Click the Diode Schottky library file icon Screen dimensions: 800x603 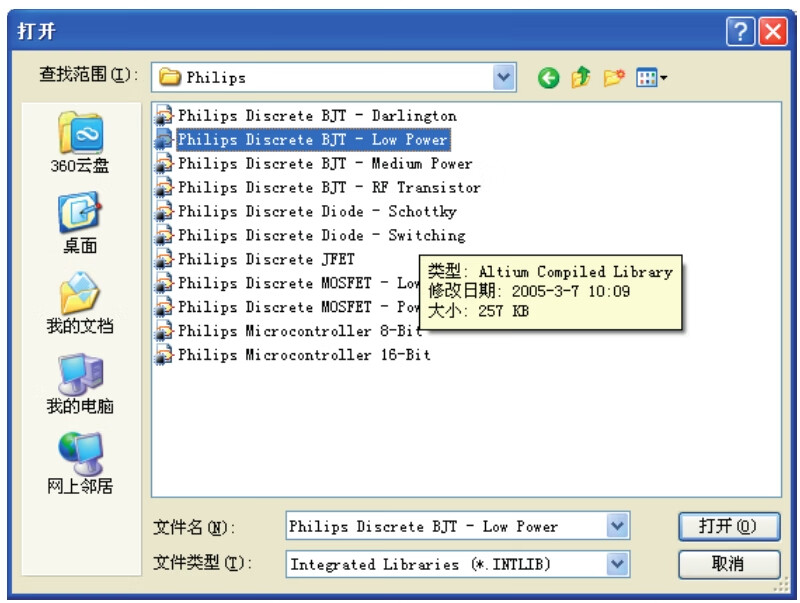coord(164,212)
